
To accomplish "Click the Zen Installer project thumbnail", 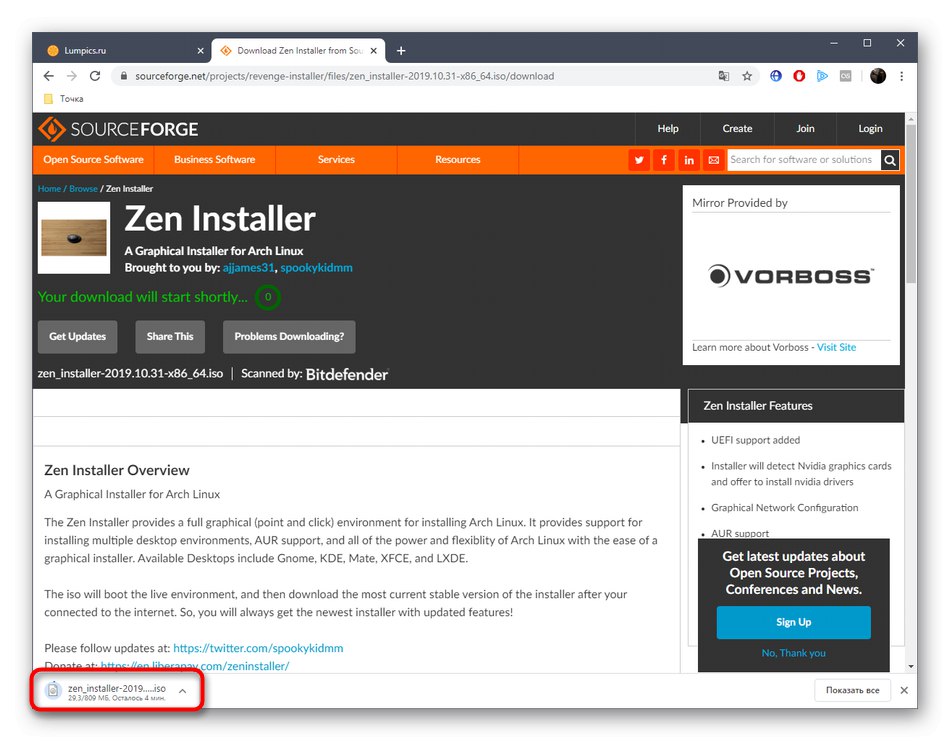I will click(74, 238).
